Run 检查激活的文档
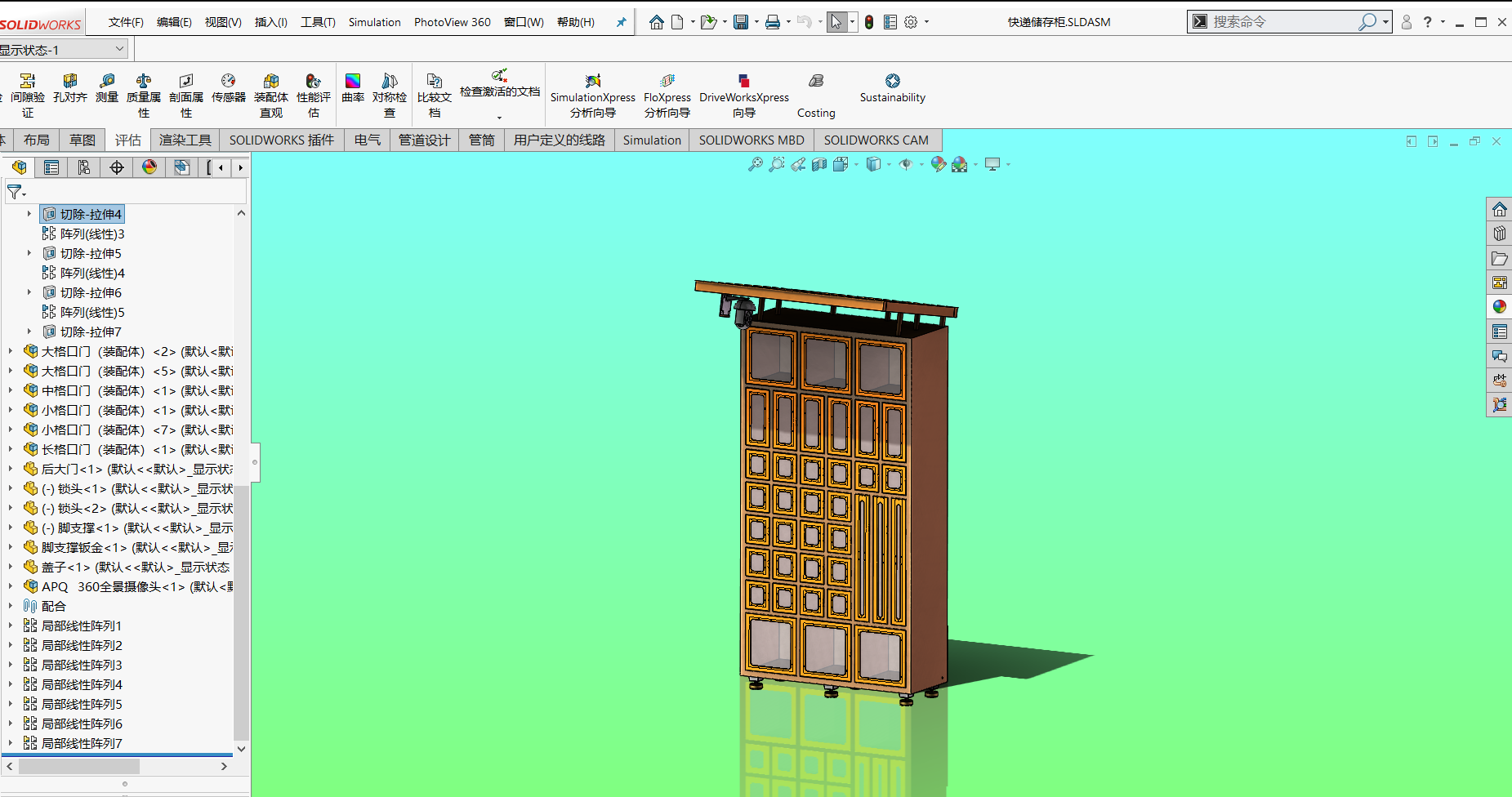Screen dimensions: 1512x797 [x=499, y=88]
